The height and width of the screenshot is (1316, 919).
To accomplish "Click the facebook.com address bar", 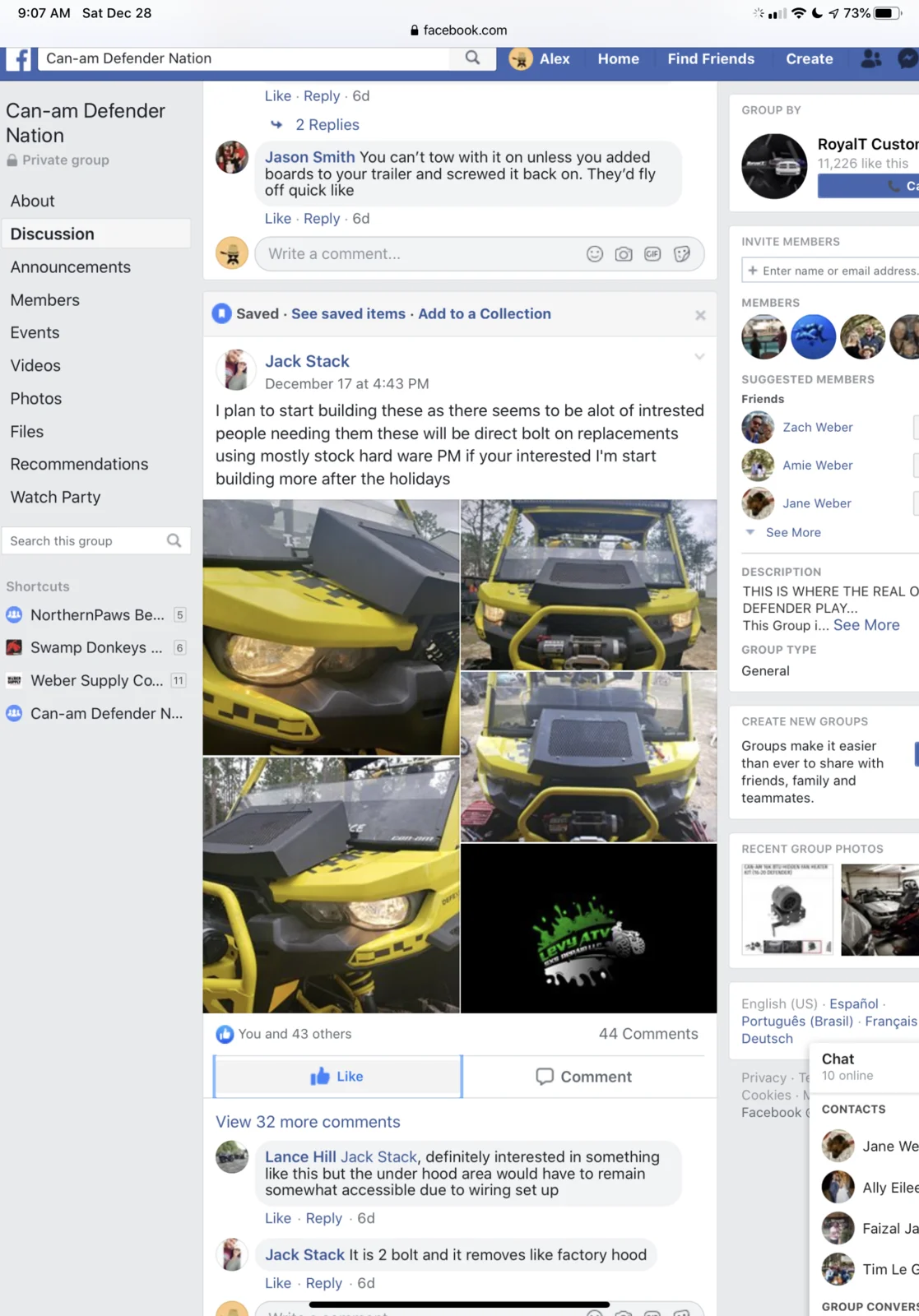I will [459, 30].
